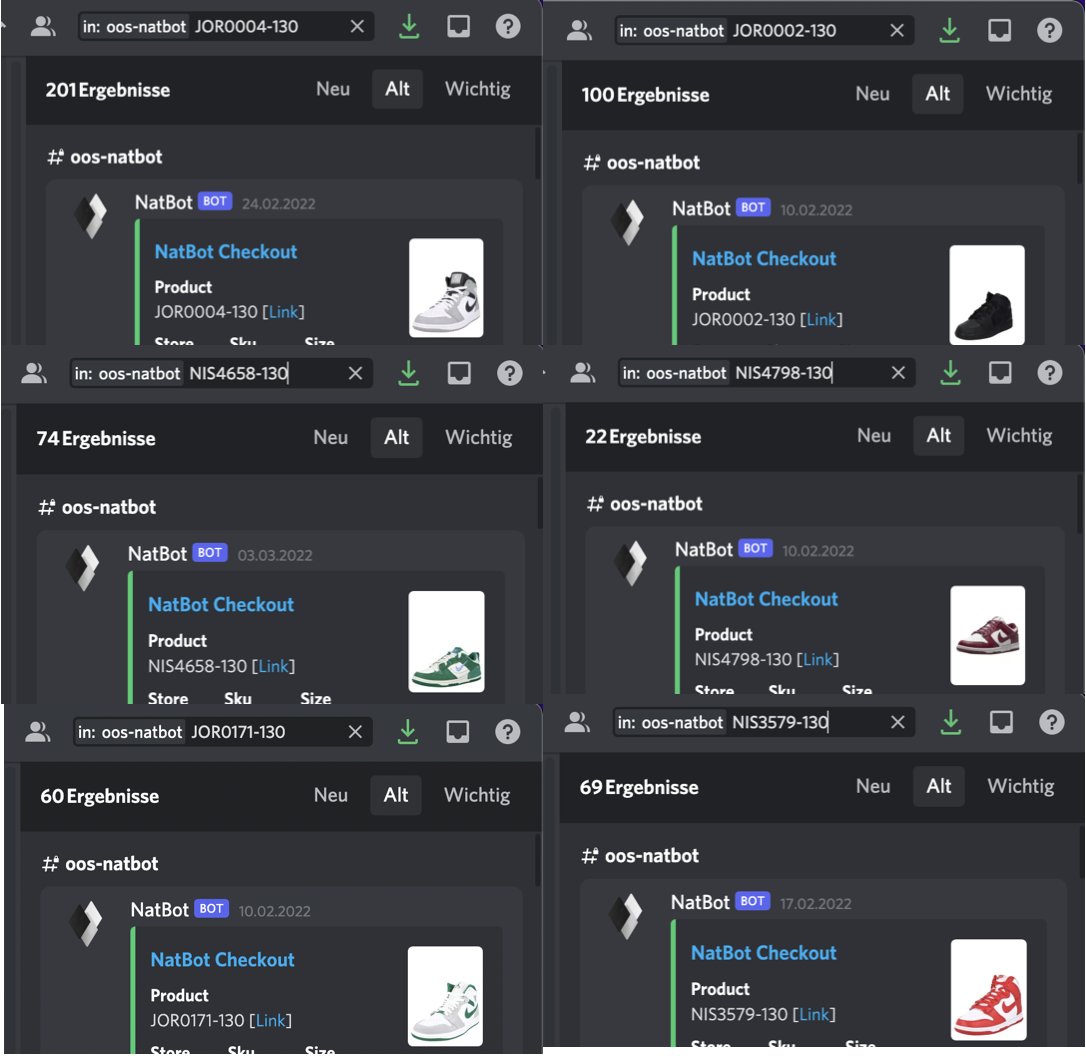
Task: Open inbox icon in NIS3579-130 panel
Action: pyautogui.click(x=1002, y=722)
